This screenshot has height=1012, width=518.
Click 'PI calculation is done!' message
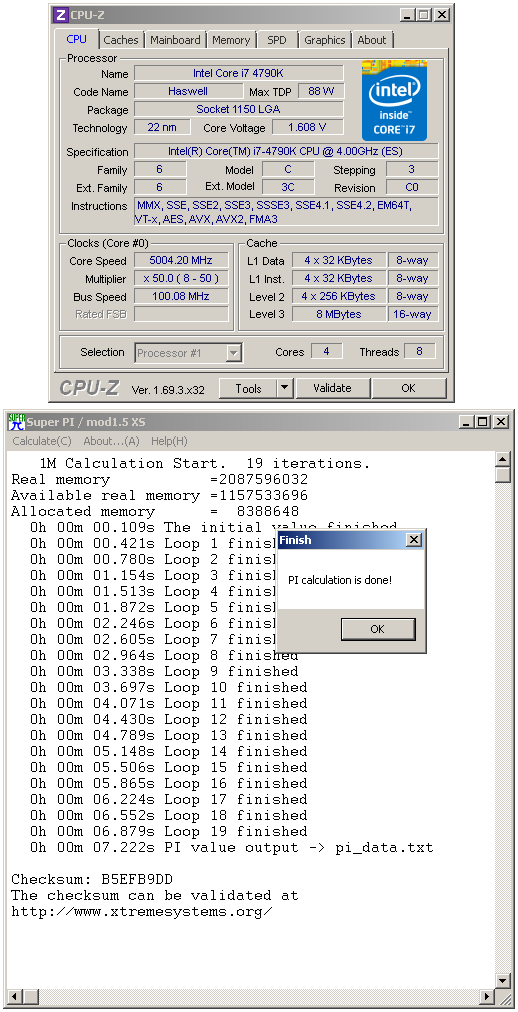[340, 580]
